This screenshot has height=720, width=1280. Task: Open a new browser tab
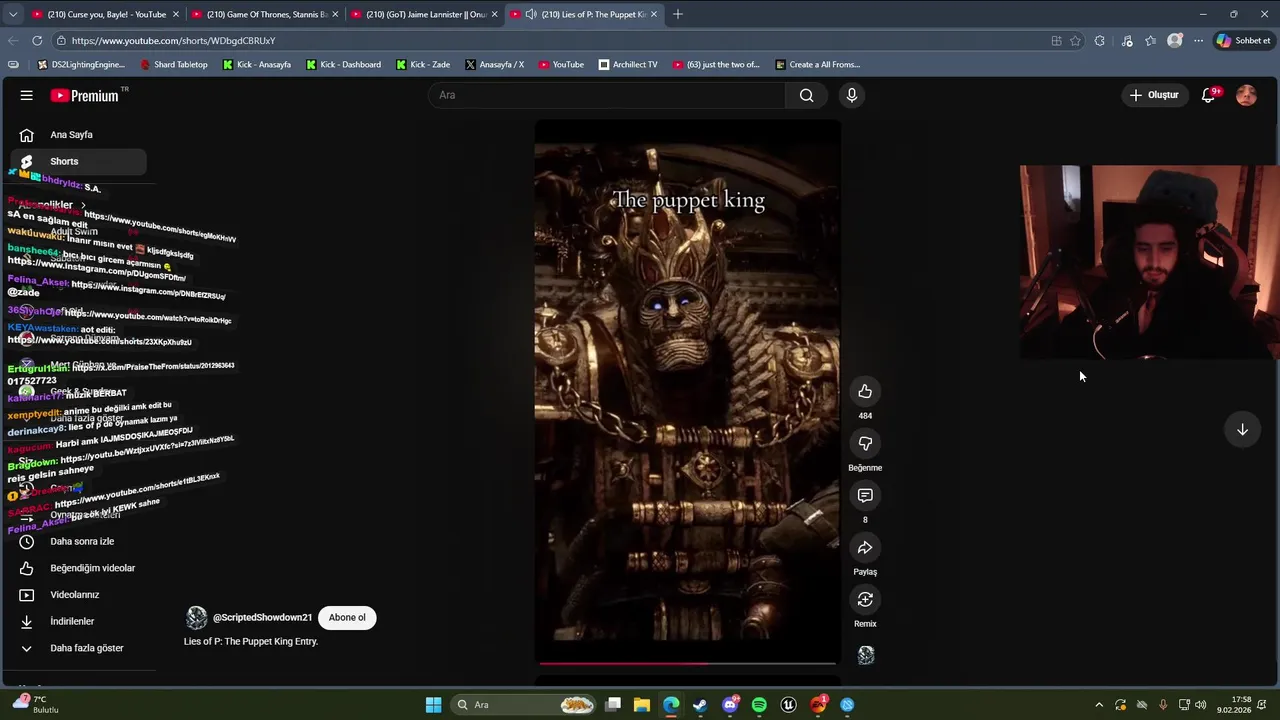tap(677, 14)
